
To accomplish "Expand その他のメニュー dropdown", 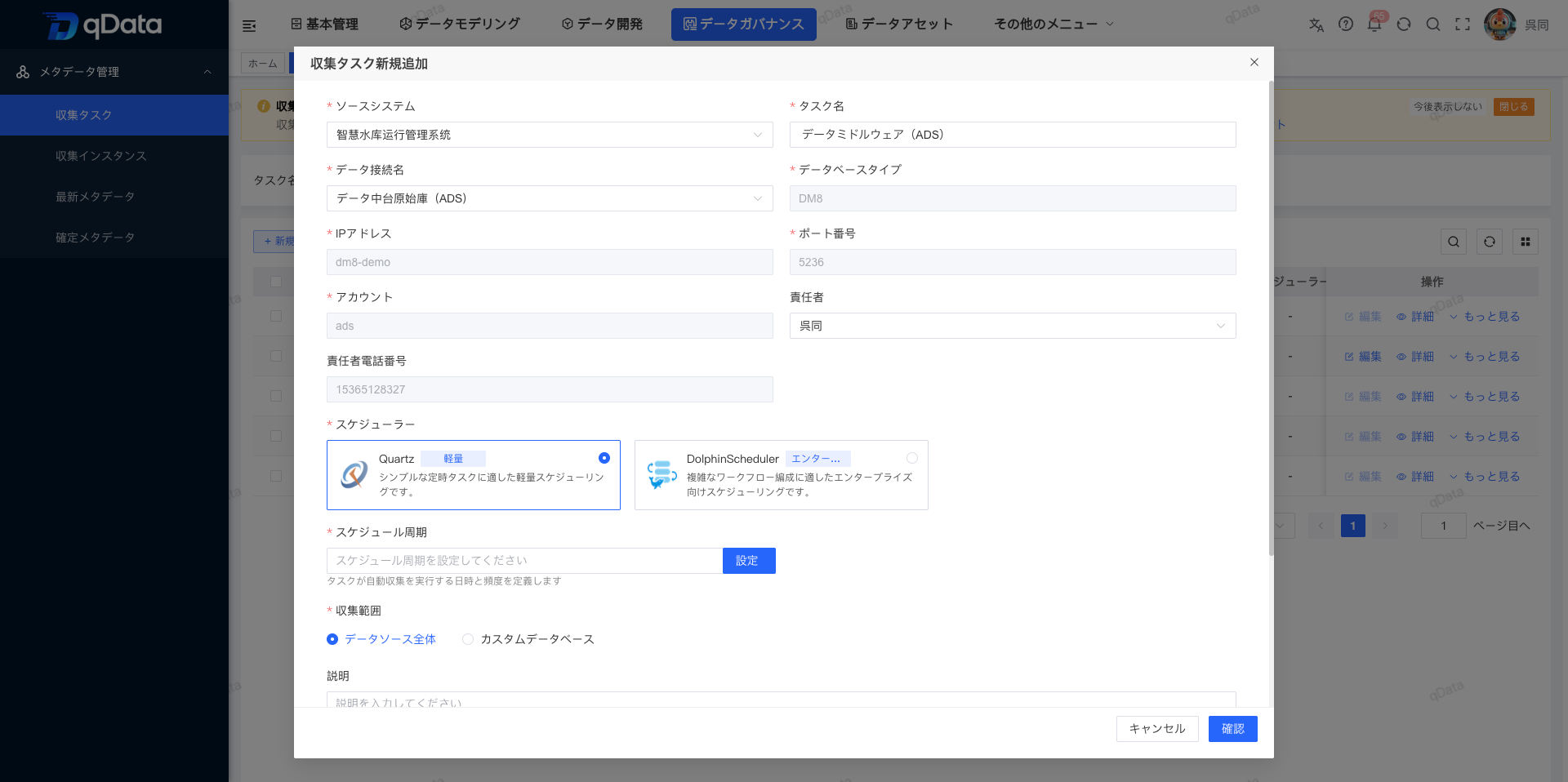I will coord(1053,24).
